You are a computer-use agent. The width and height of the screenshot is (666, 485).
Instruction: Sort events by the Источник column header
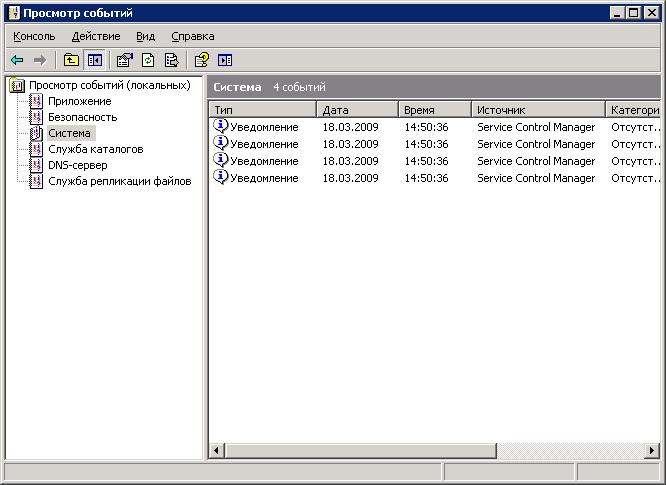pos(537,110)
